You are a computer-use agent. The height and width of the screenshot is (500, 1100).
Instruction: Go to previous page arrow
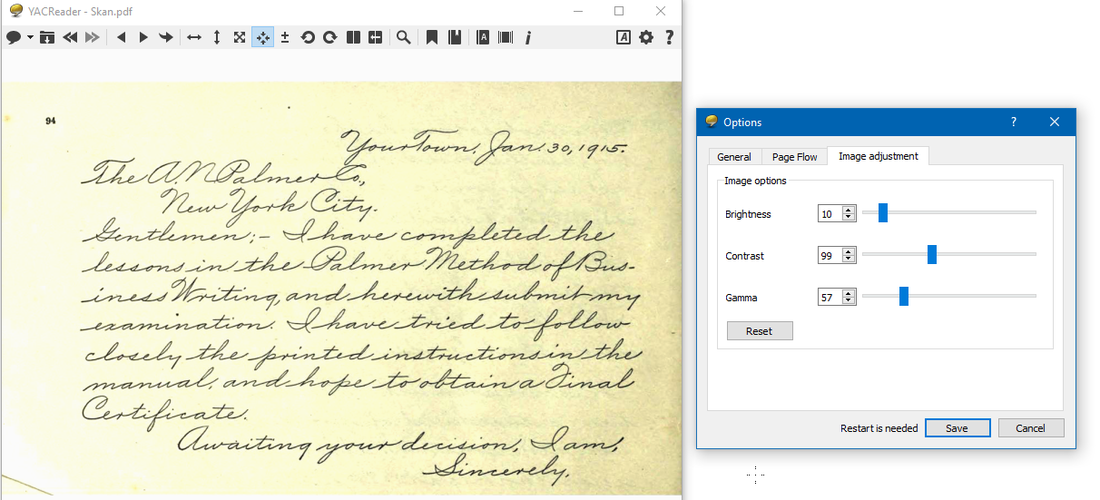121,37
